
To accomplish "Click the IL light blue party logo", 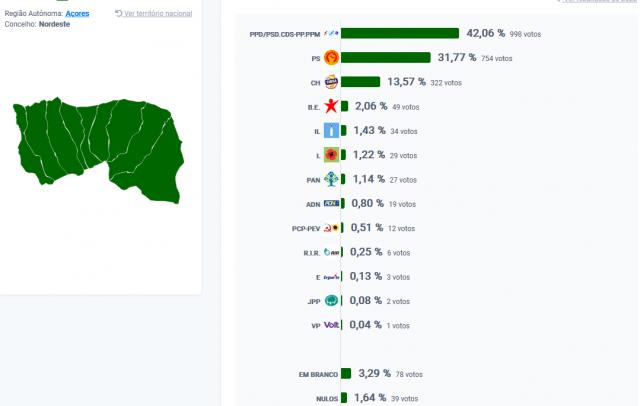I will pos(331,131).
